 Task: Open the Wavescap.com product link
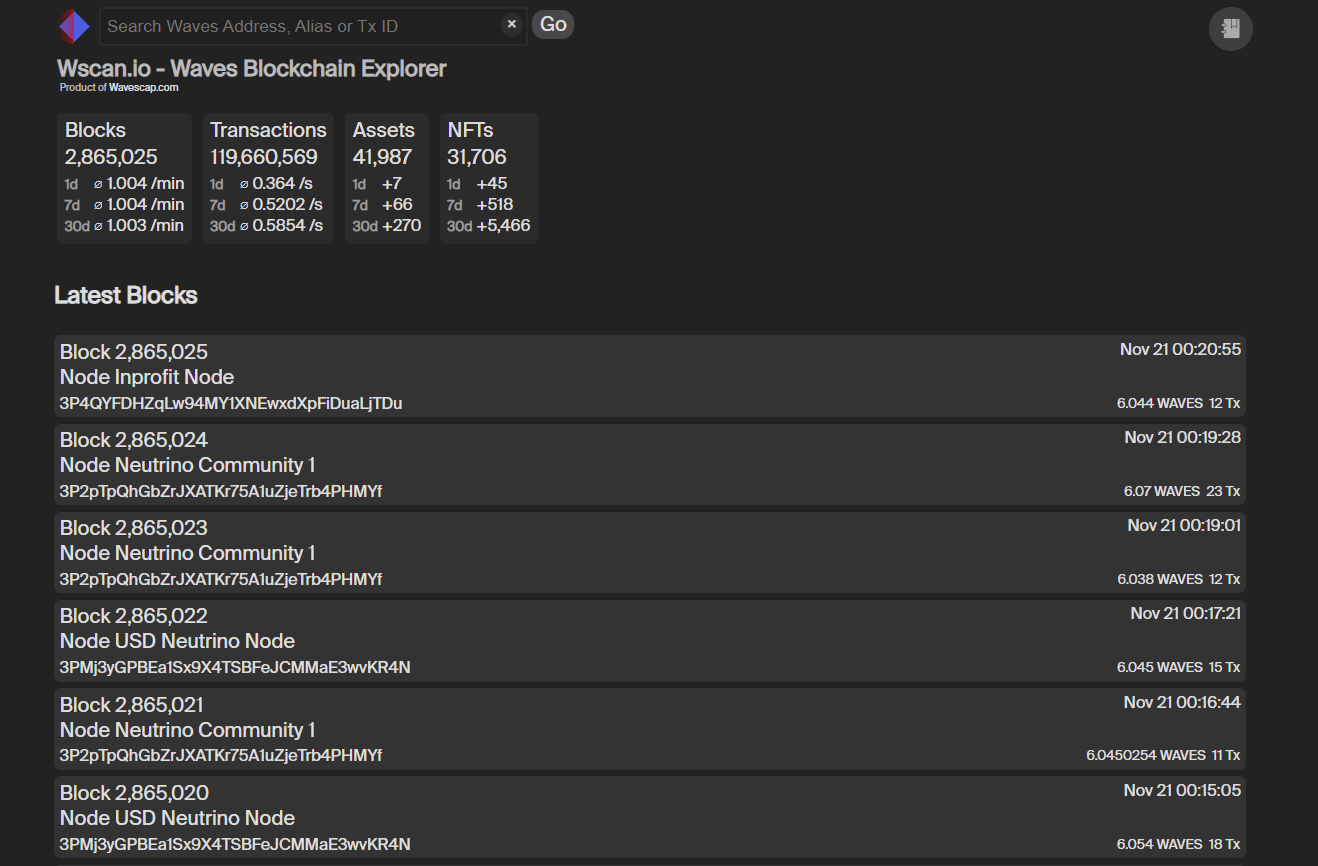coord(144,88)
